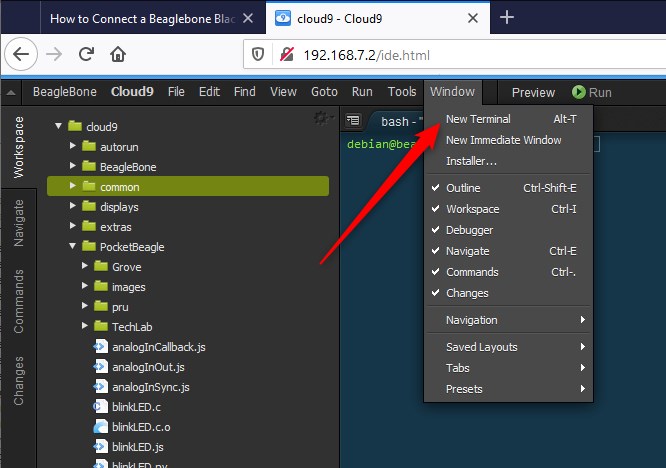The width and height of the screenshot is (666, 468).
Task: Collapse the PocketBeagle folder
Action: [x=73, y=246]
